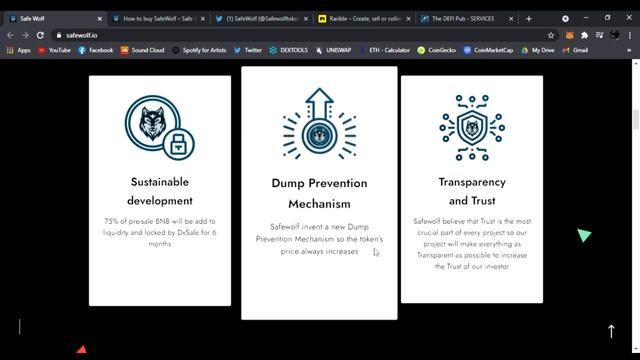Close the Safe Wolf tab
This screenshot has width=640, height=360.
pyautogui.click(x=100, y=19)
